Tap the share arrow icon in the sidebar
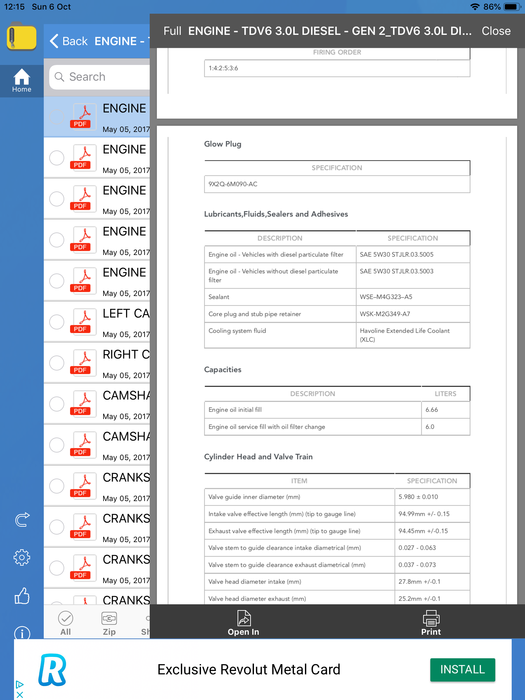 click(x=22, y=519)
